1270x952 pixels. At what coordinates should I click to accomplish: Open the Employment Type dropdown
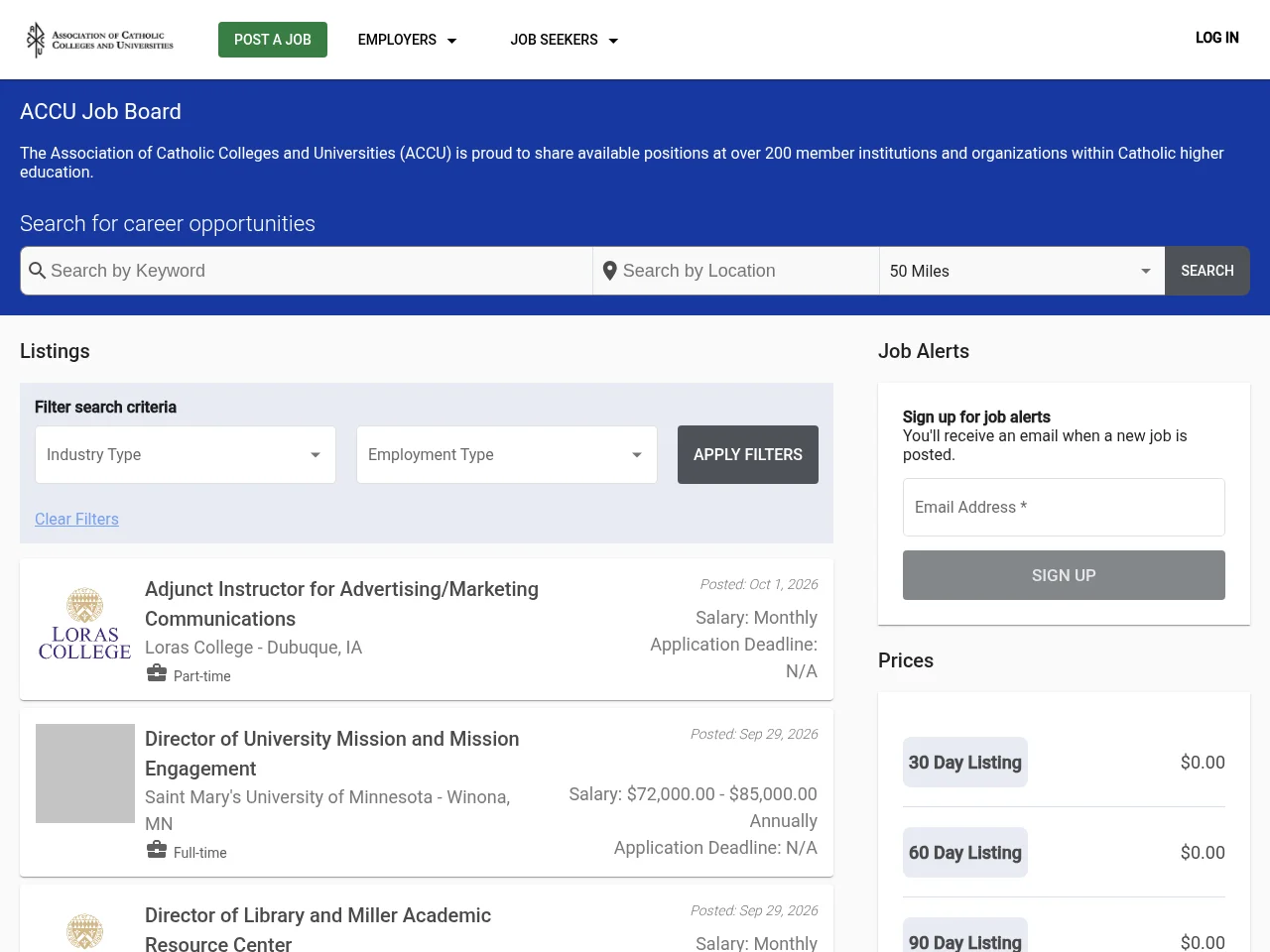(x=507, y=454)
